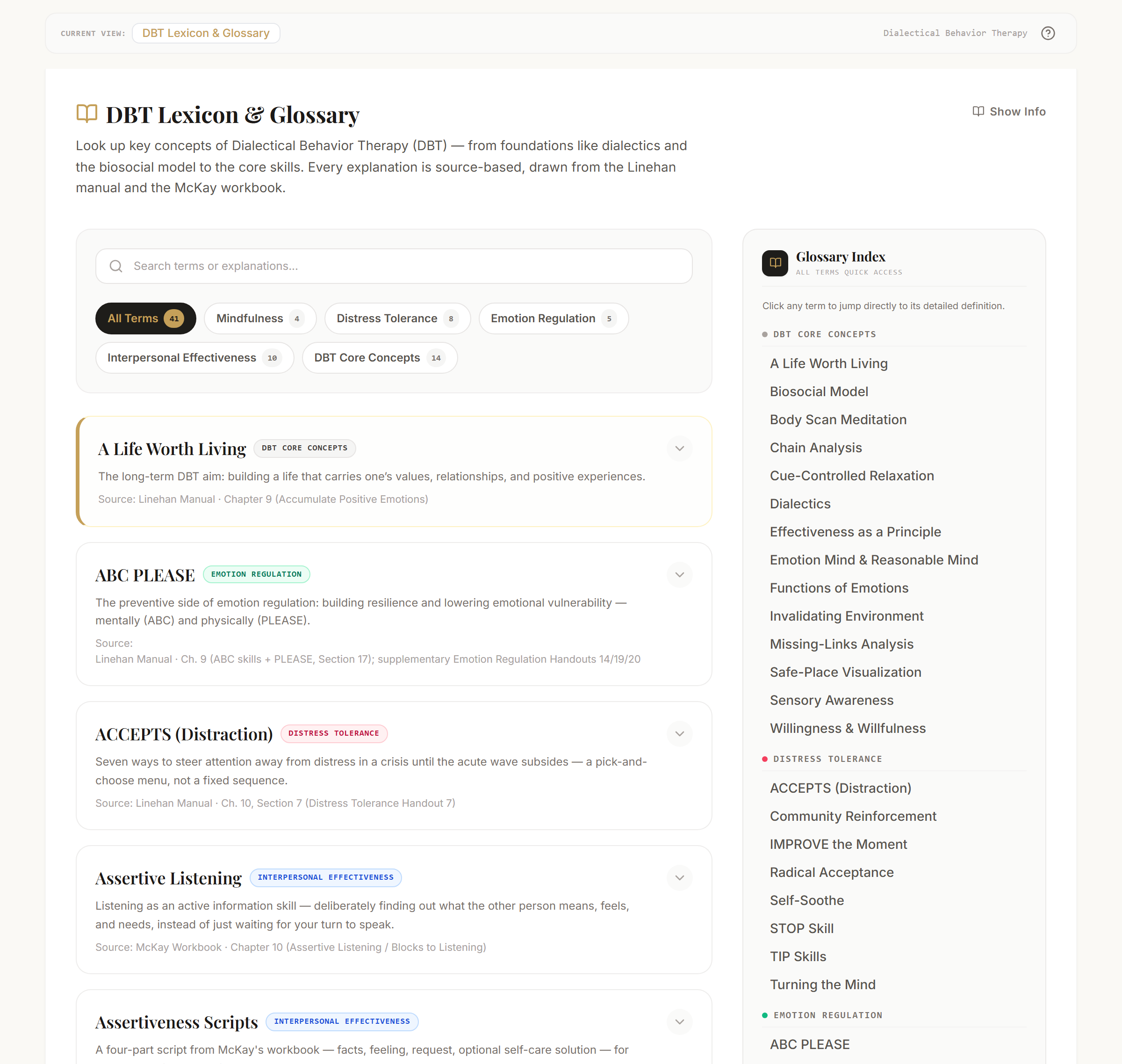Select the All Terms filter
This screenshot has height=1064, width=1122.
click(145, 318)
